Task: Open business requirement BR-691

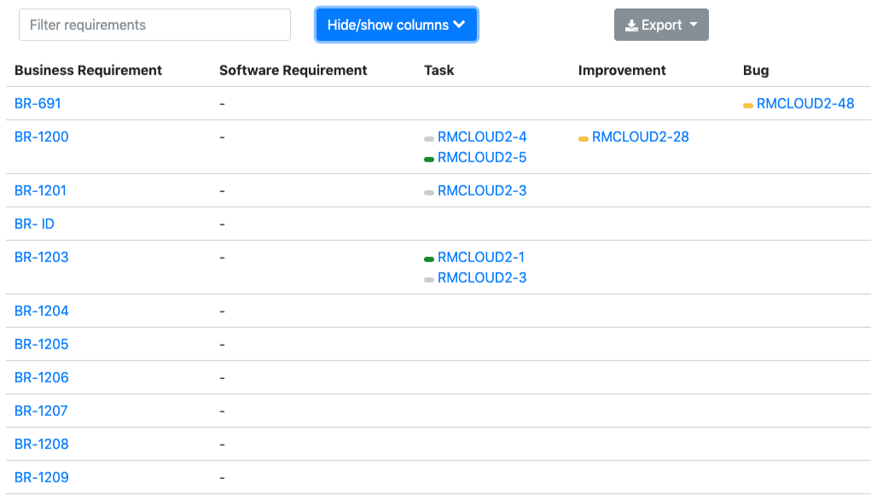Action: [38, 103]
